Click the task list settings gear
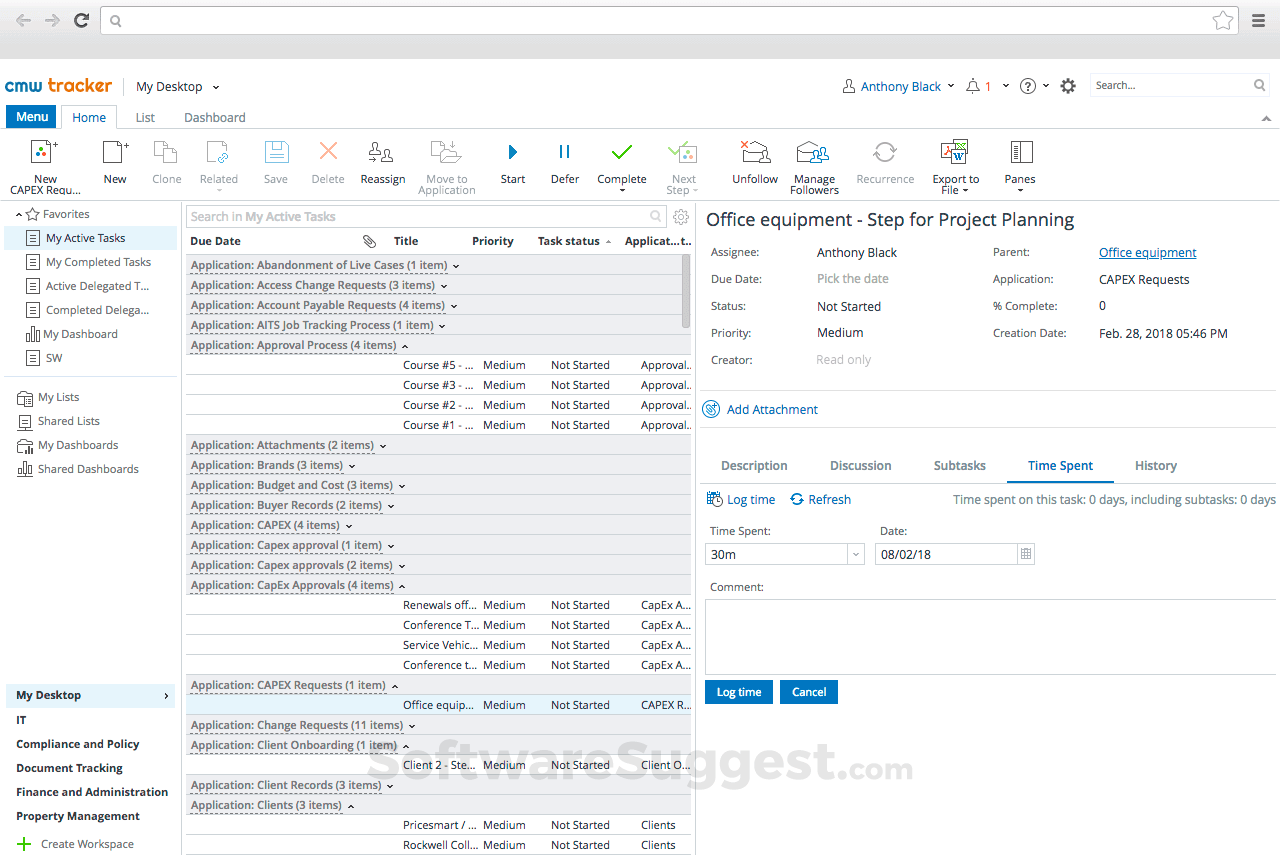This screenshot has width=1280, height=859. point(681,217)
